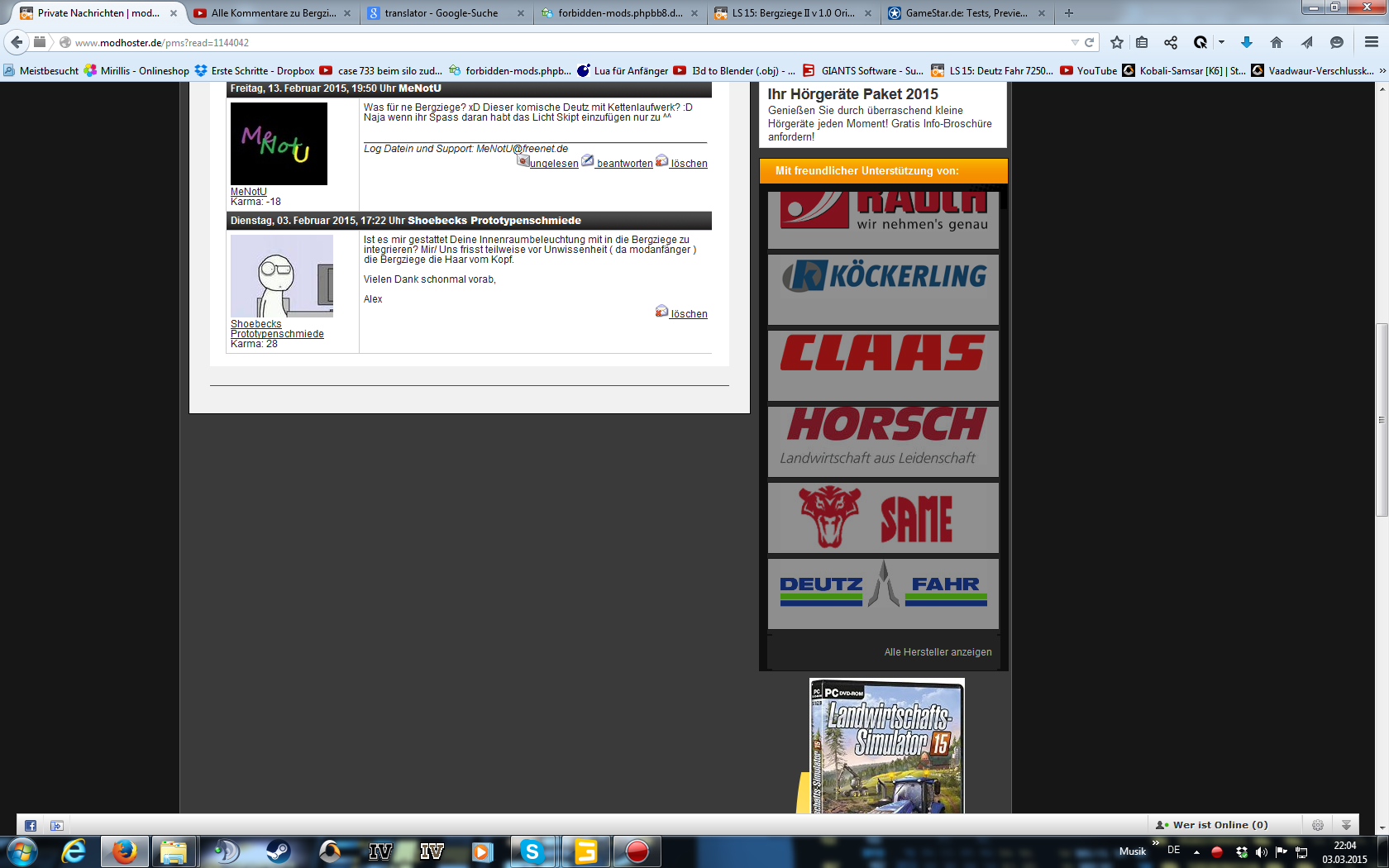Expand the Musik toolbar chevron
Screen dimensions: 1389x868
coord(1156,842)
